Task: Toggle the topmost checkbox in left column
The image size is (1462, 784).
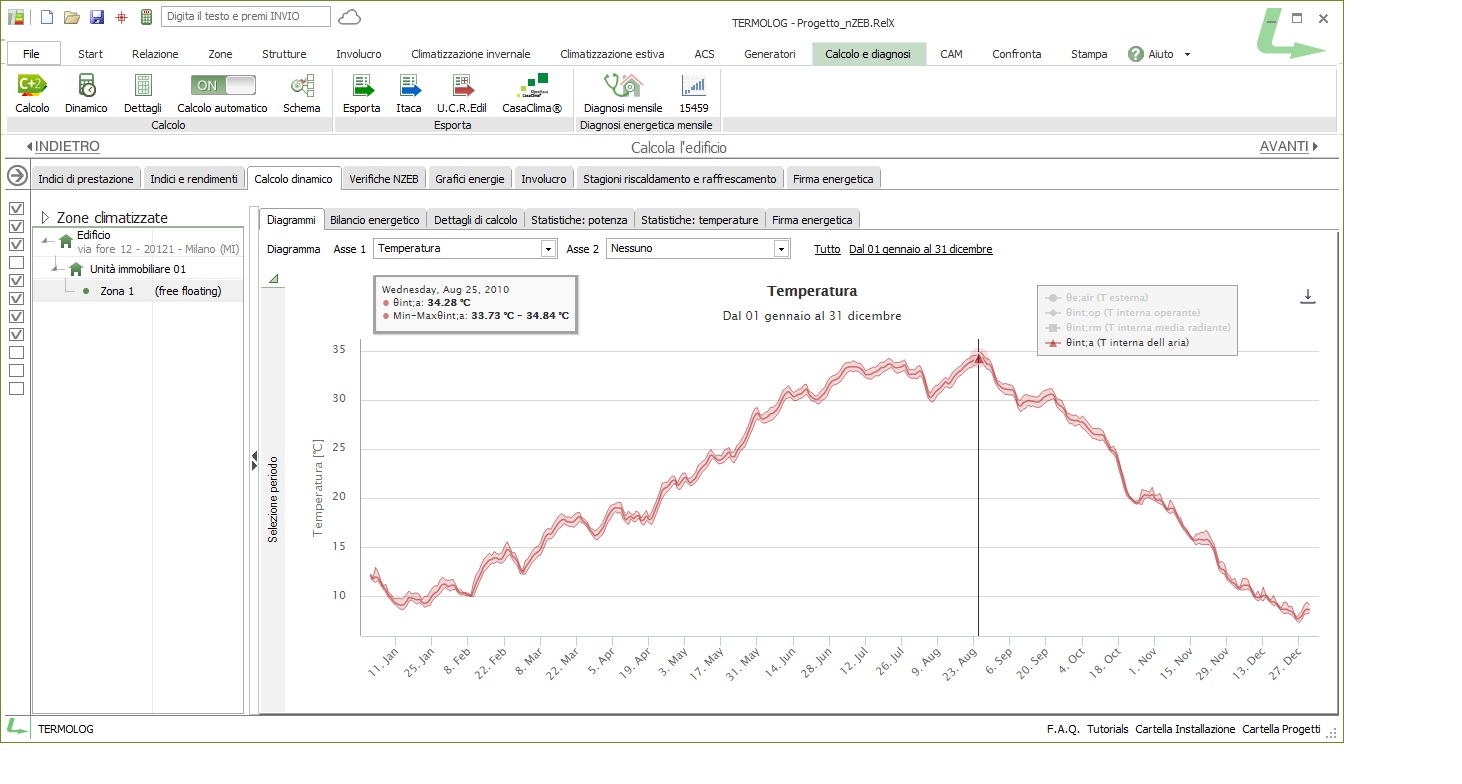Action: (16, 208)
